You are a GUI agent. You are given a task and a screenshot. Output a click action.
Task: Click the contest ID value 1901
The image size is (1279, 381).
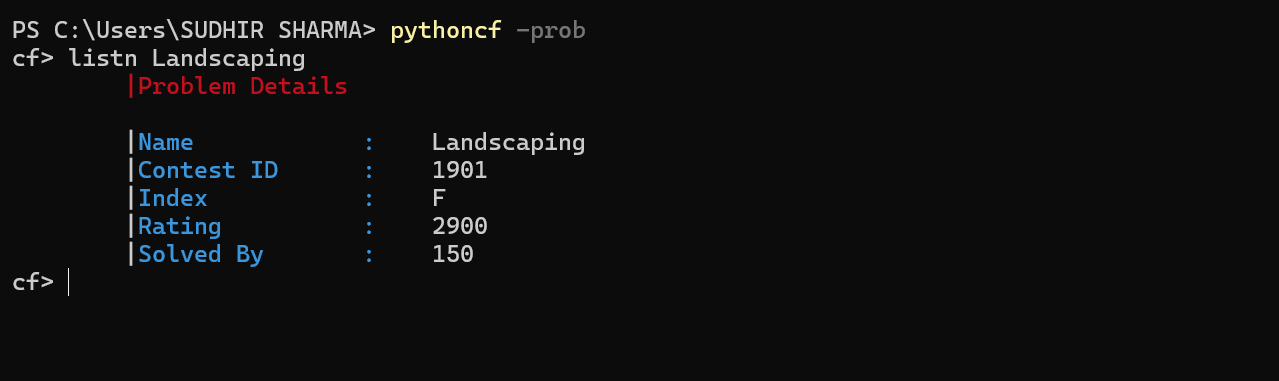tap(459, 170)
